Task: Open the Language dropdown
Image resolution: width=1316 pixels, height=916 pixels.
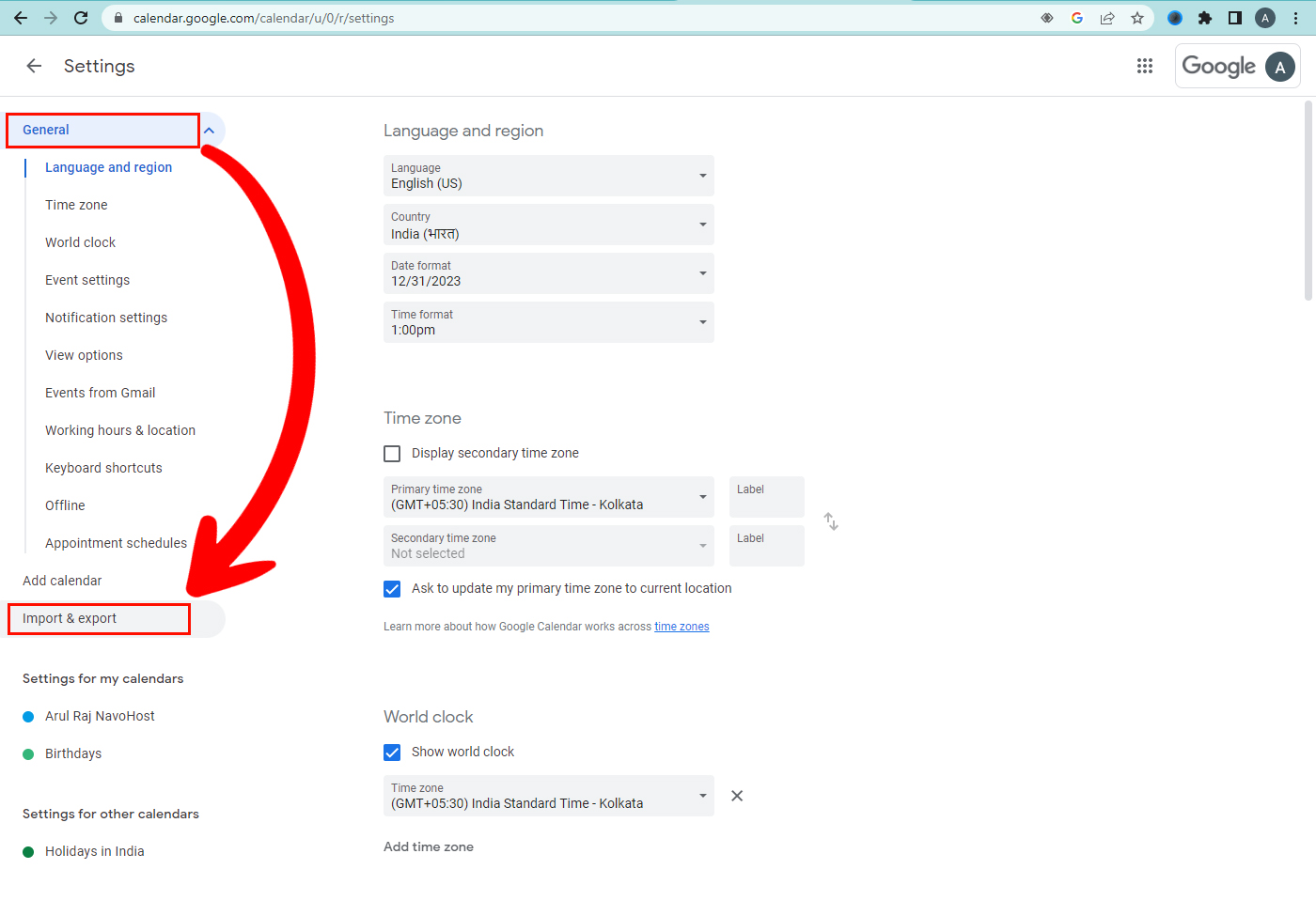Action: pos(548,176)
